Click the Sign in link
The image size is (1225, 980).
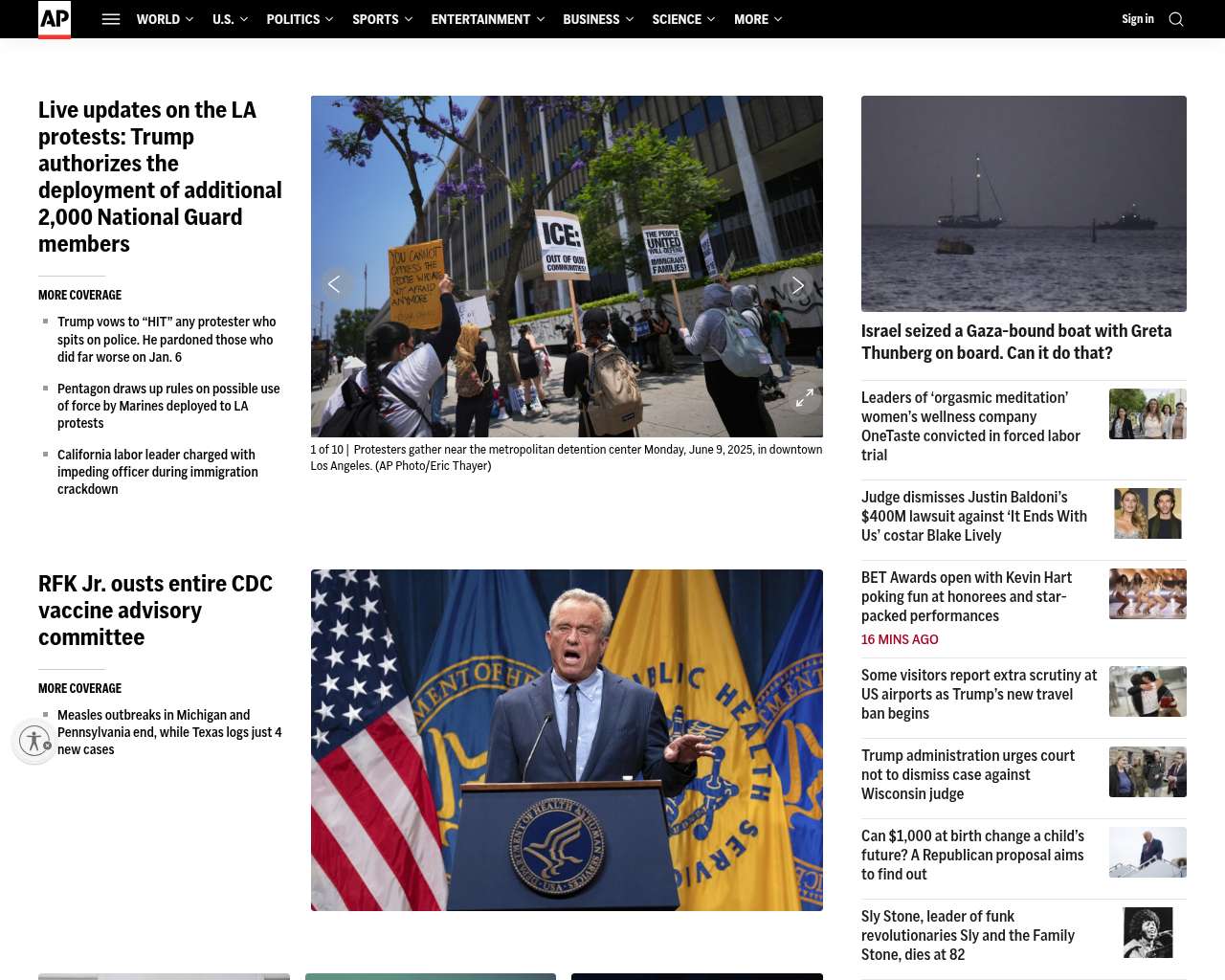coord(1138,19)
